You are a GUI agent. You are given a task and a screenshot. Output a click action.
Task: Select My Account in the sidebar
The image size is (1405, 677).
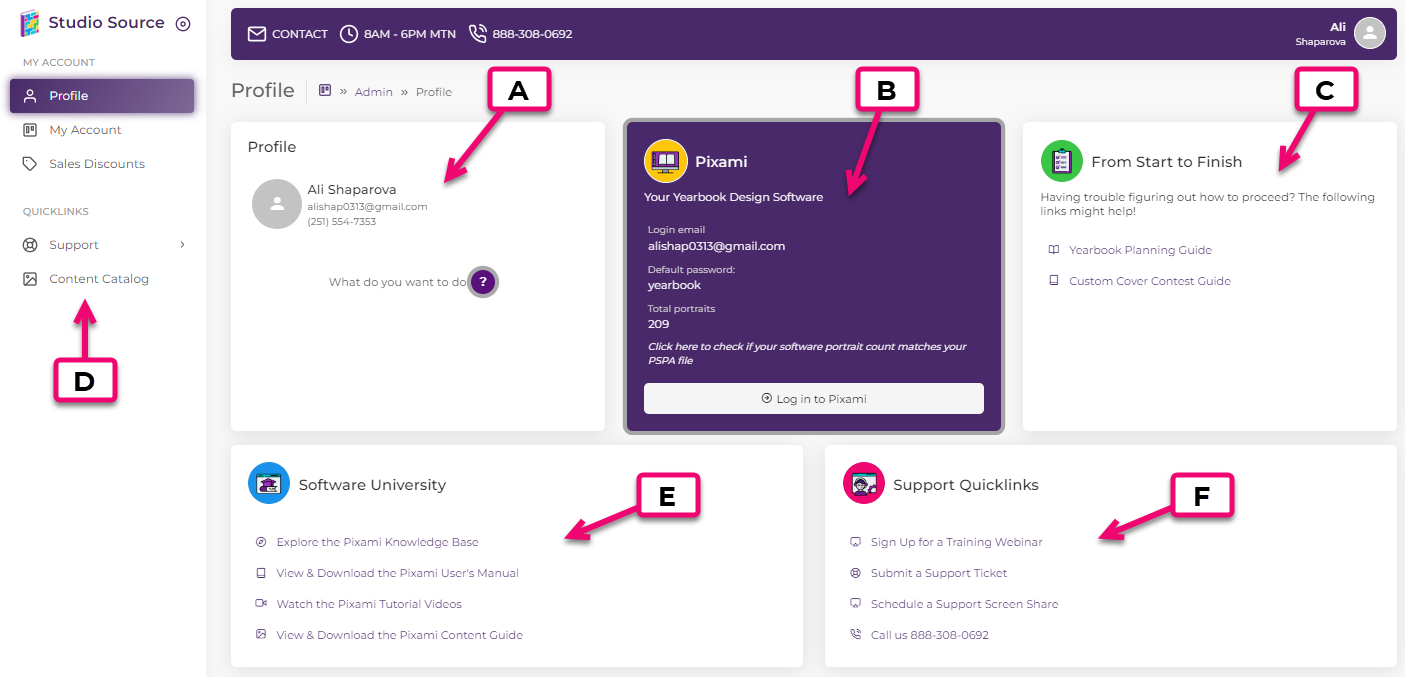point(84,129)
